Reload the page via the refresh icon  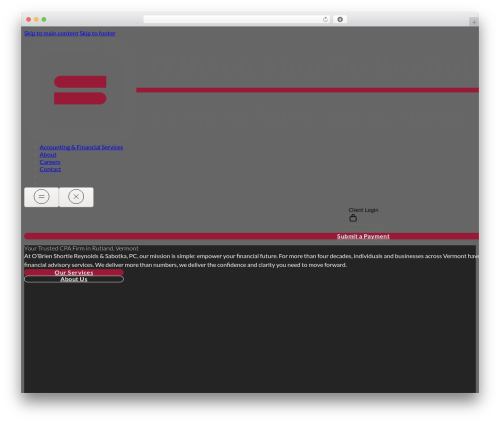325,20
